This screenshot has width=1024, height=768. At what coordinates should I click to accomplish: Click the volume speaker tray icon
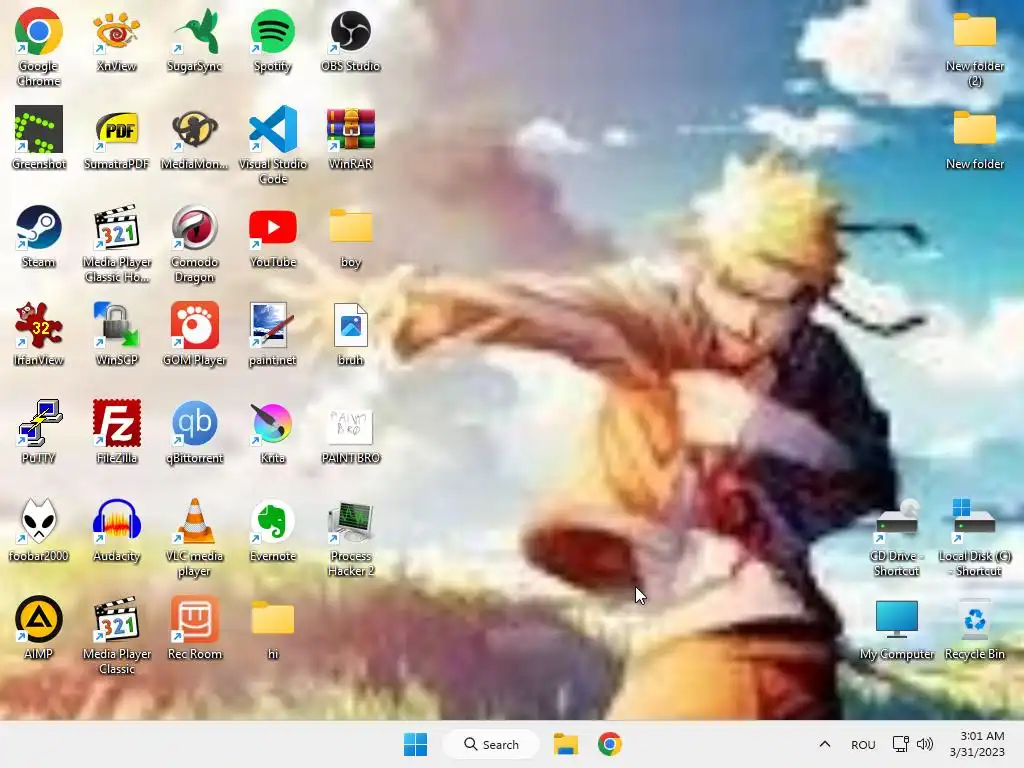click(x=925, y=744)
